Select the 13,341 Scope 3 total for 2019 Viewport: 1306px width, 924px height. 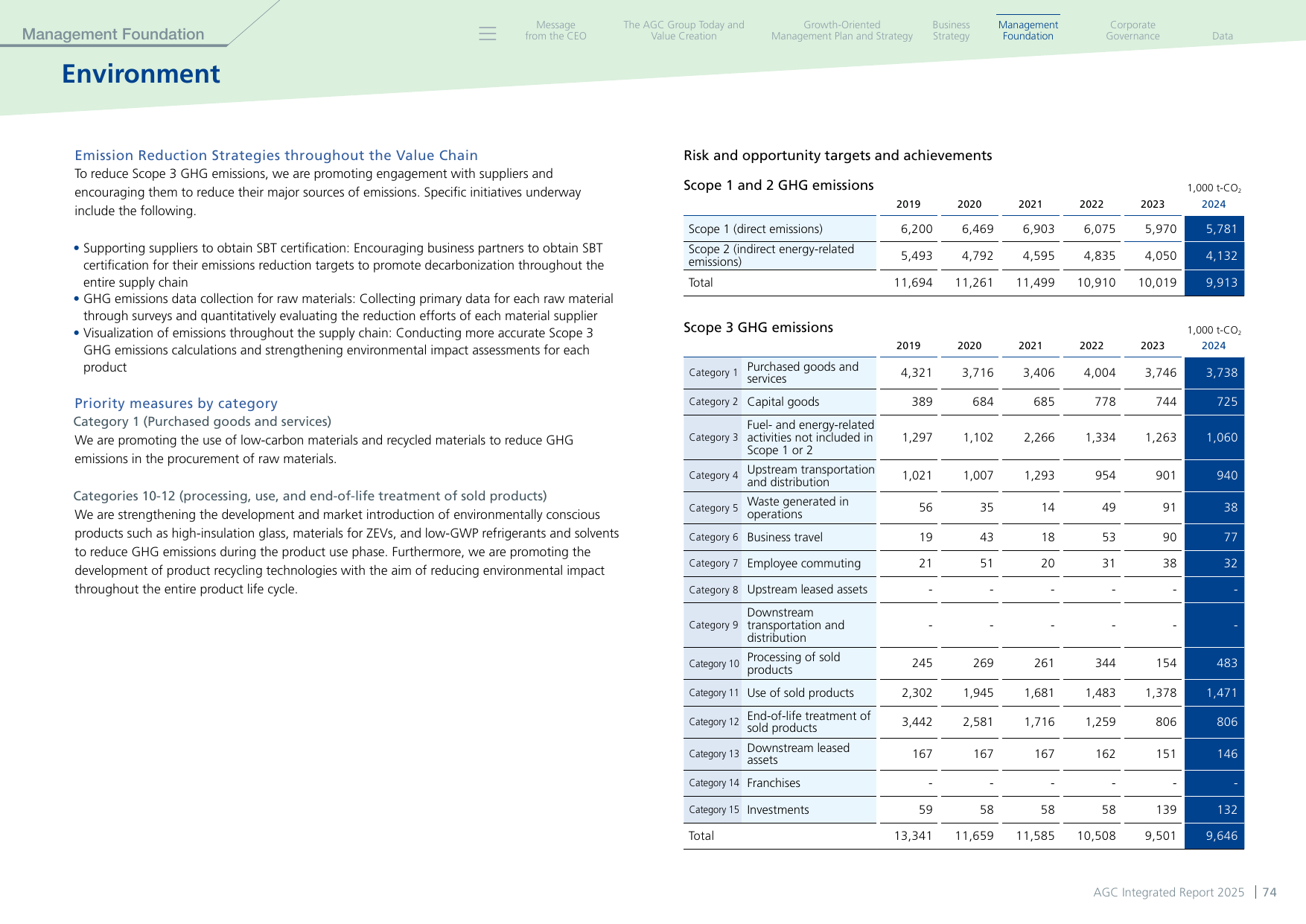click(x=913, y=835)
